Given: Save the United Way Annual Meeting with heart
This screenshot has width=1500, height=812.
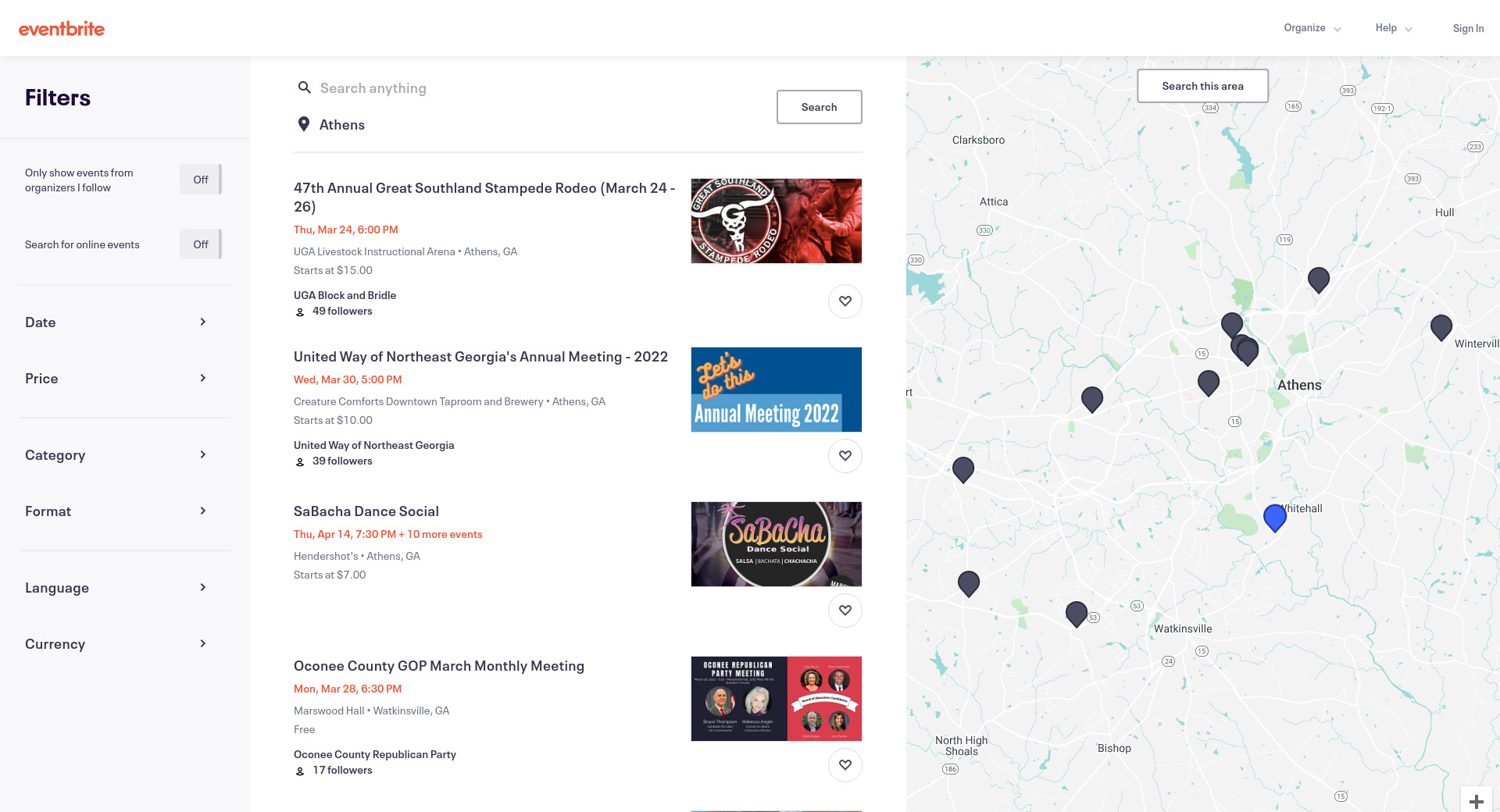Looking at the screenshot, I should pyautogui.click(x=845, y=456).
